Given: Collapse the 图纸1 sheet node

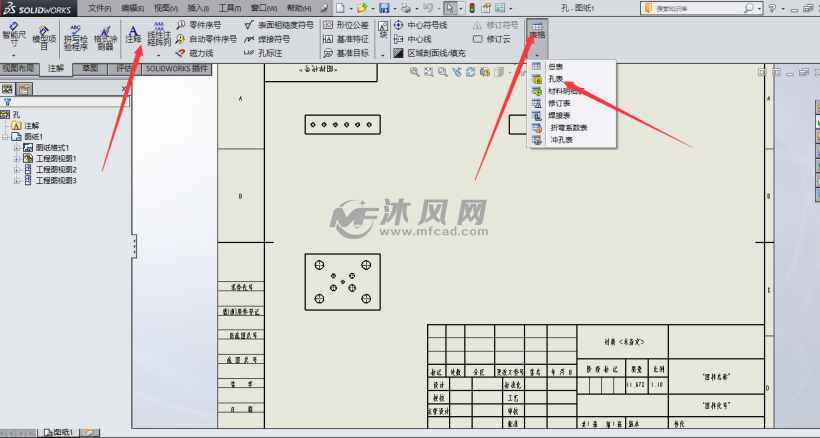Looking at the screenshot, I should coord(5,137).
